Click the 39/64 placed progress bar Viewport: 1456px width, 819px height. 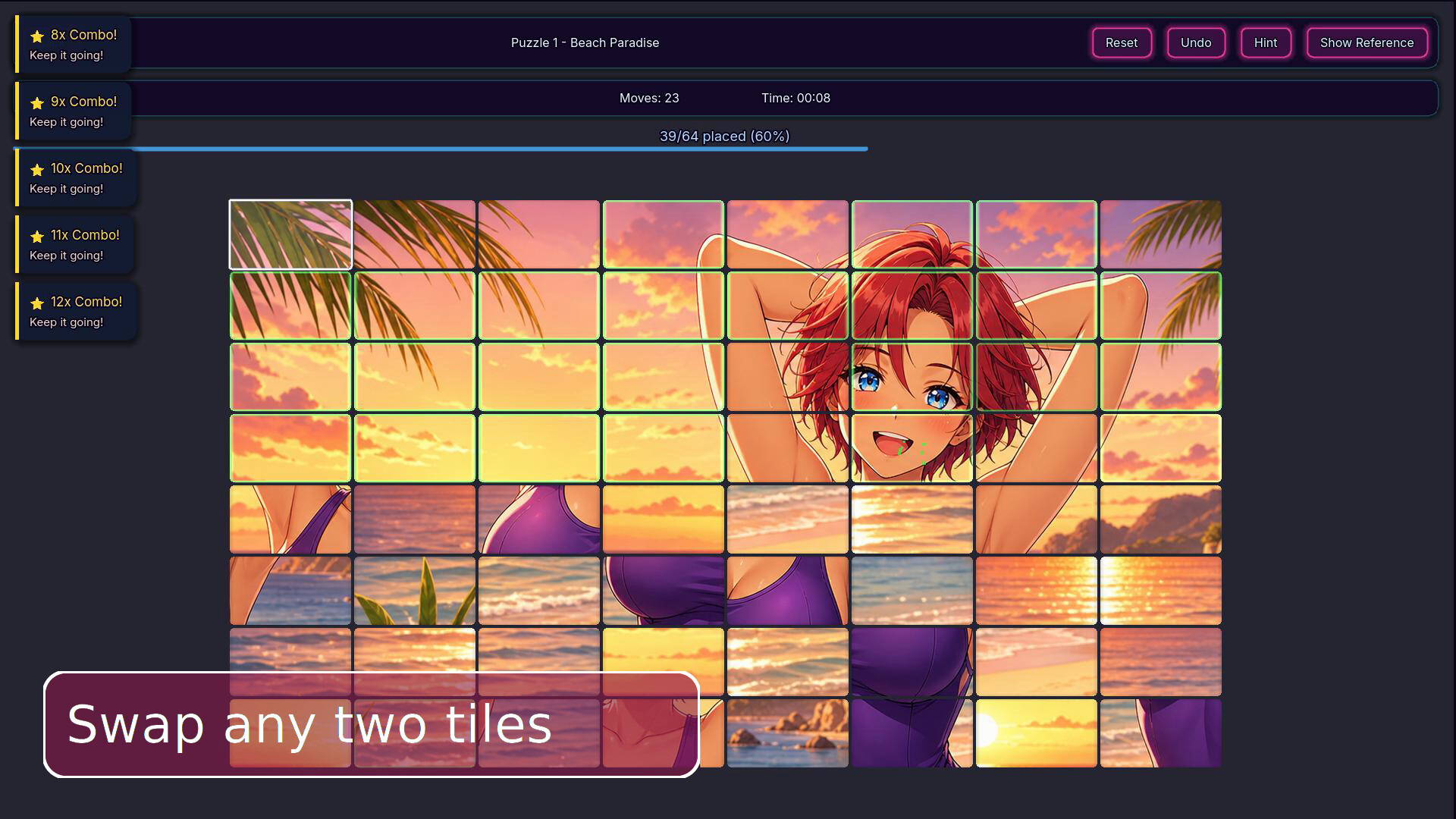click(x=726, y=149)
